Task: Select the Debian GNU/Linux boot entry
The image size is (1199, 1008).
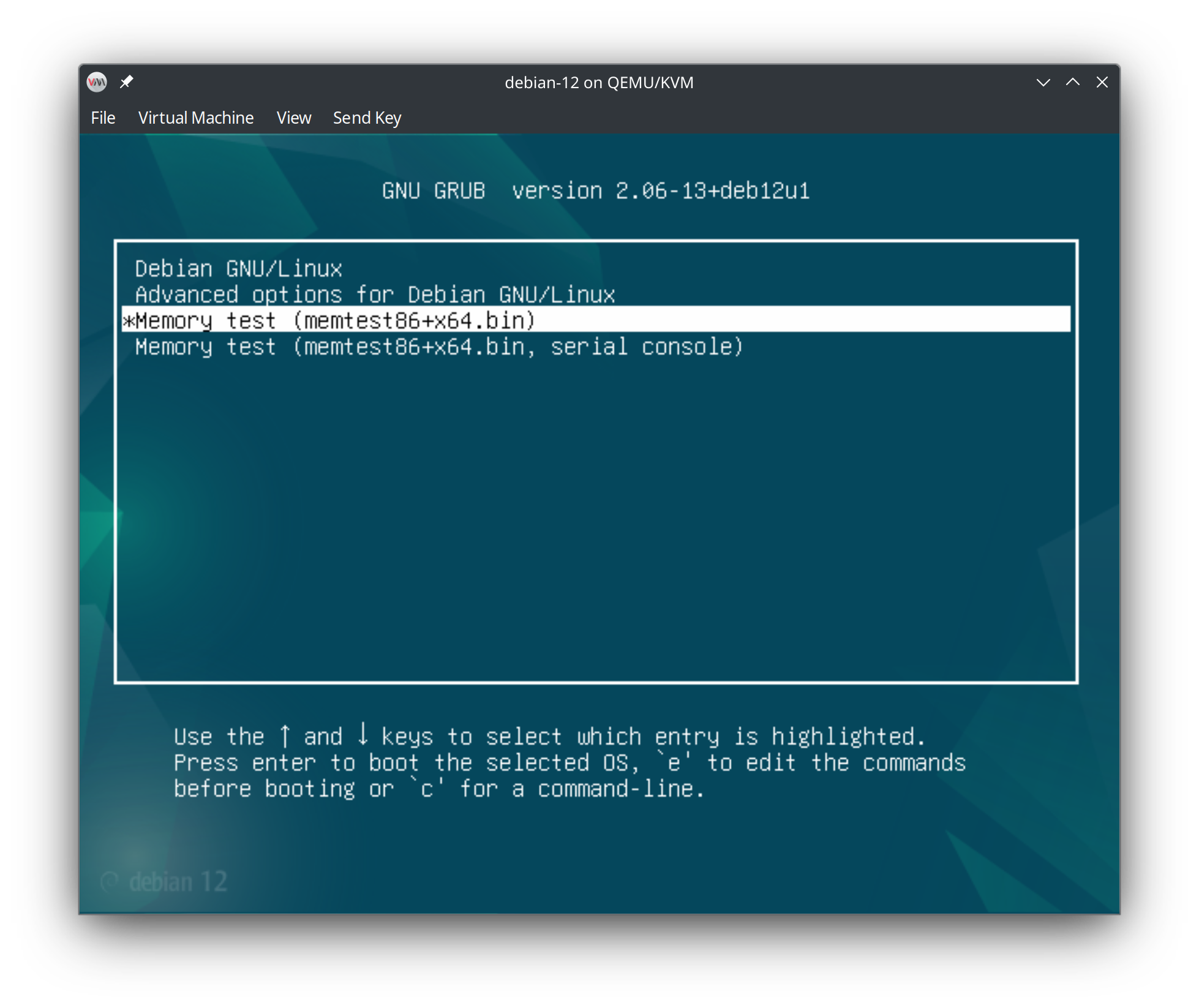Action: point(238,268)
